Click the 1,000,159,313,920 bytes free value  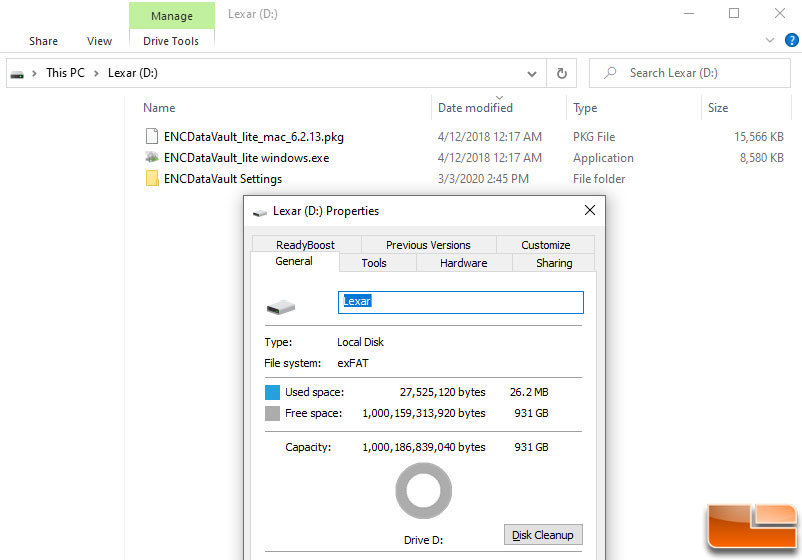pyautogui.click(x=424, y=413)
